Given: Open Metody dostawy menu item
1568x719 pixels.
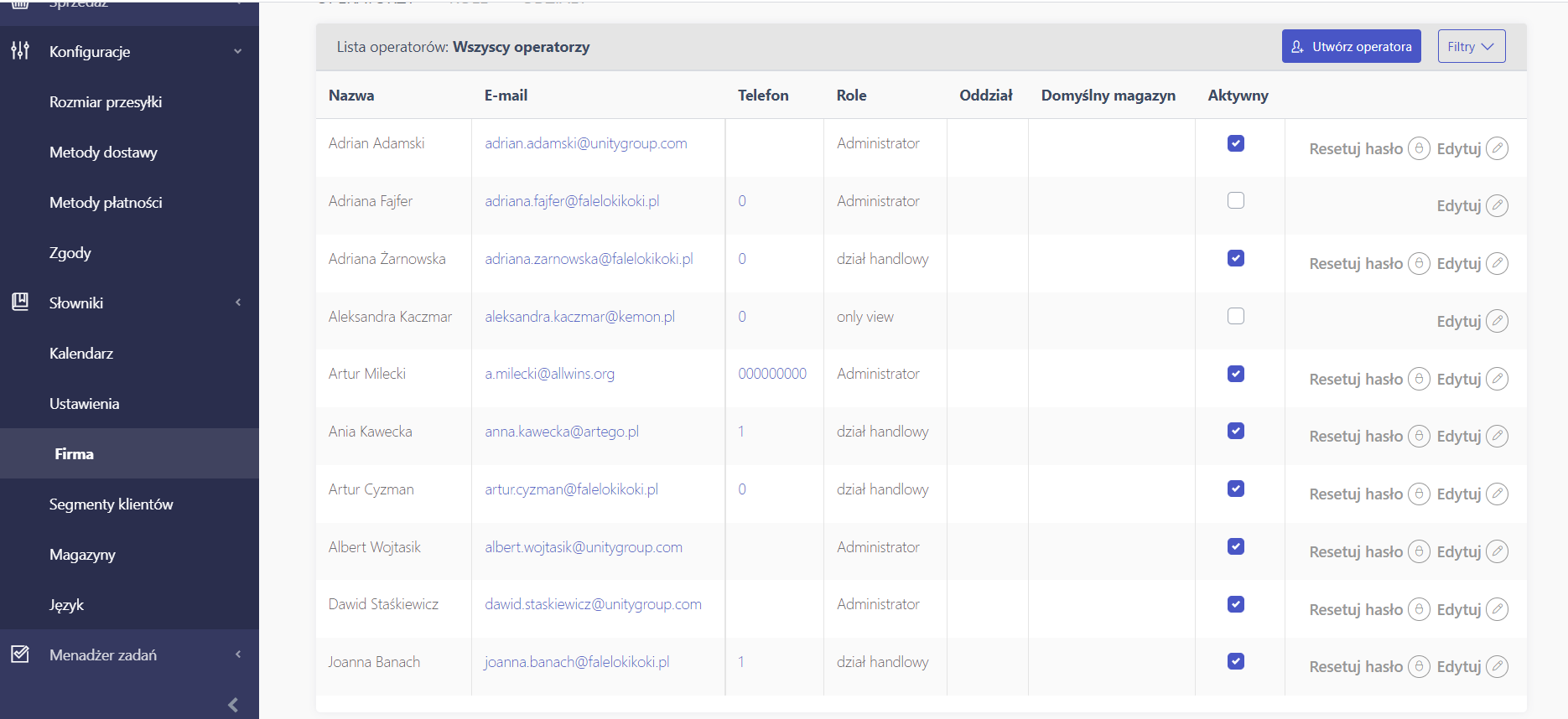Looking at the screenshot, I should point(103,152).
